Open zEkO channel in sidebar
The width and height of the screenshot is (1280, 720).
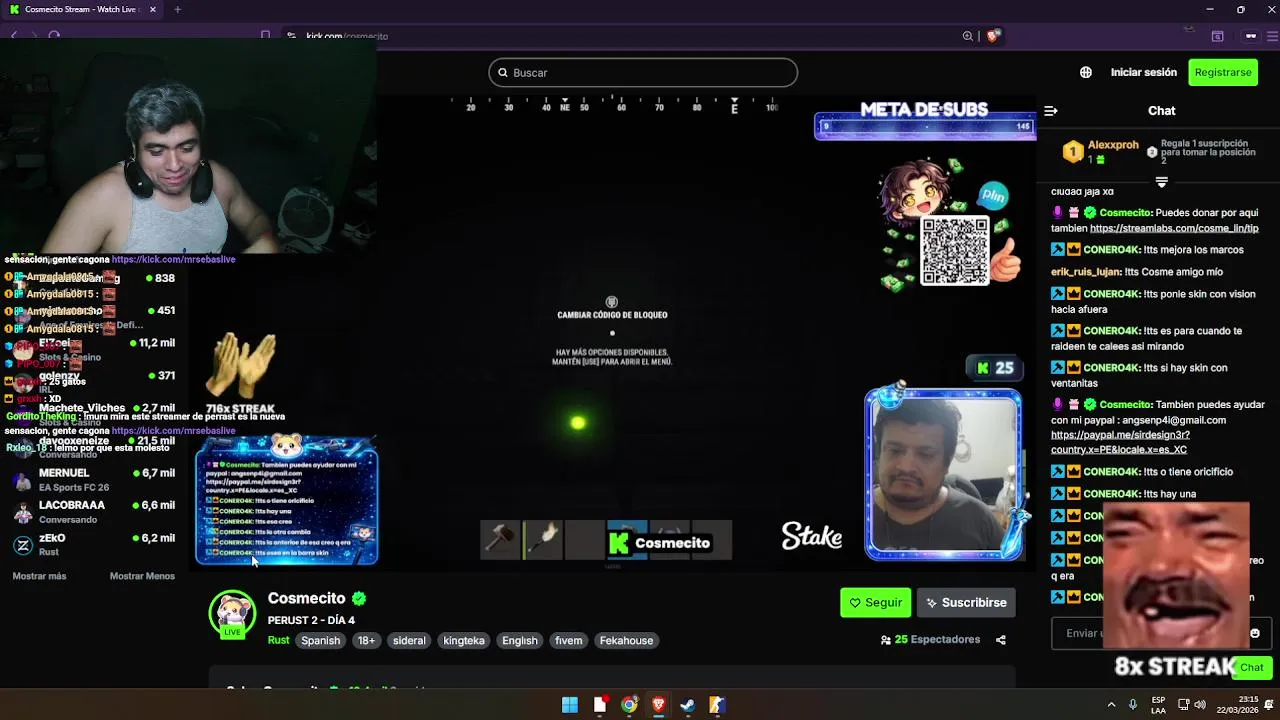(95, 545)
